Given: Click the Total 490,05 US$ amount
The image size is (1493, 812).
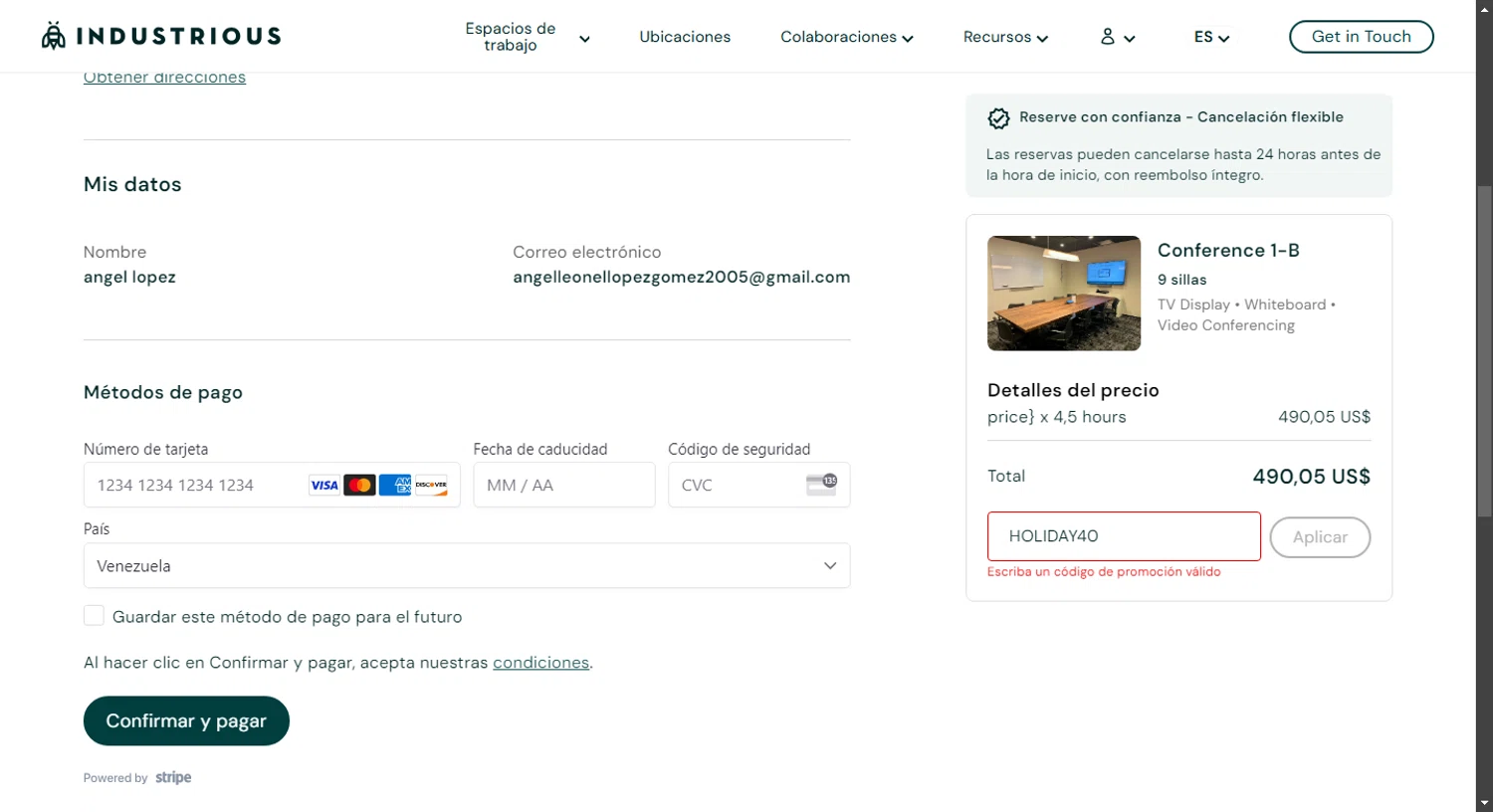Looking at the screenshot, I should point(1311,477).
